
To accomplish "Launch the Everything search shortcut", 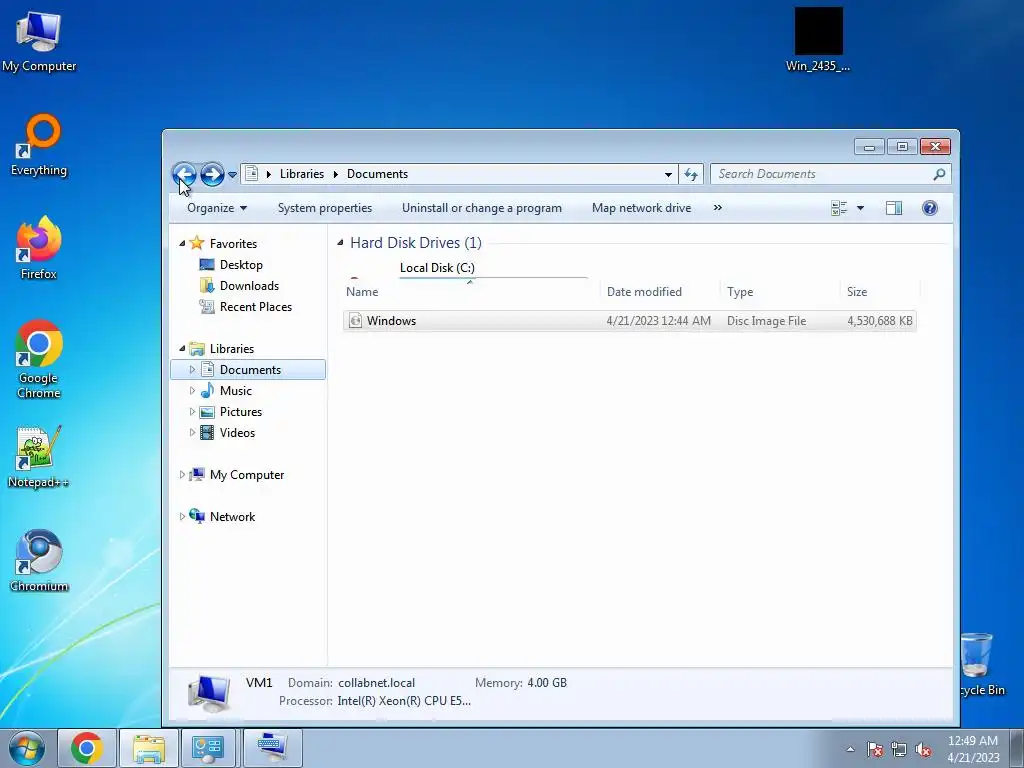I will (39, 145).
